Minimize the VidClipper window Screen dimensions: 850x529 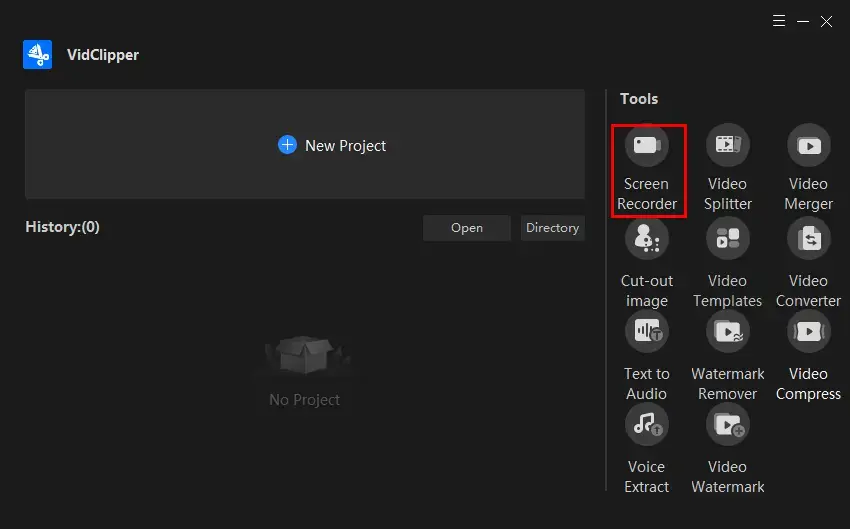(x=803, y=20)
